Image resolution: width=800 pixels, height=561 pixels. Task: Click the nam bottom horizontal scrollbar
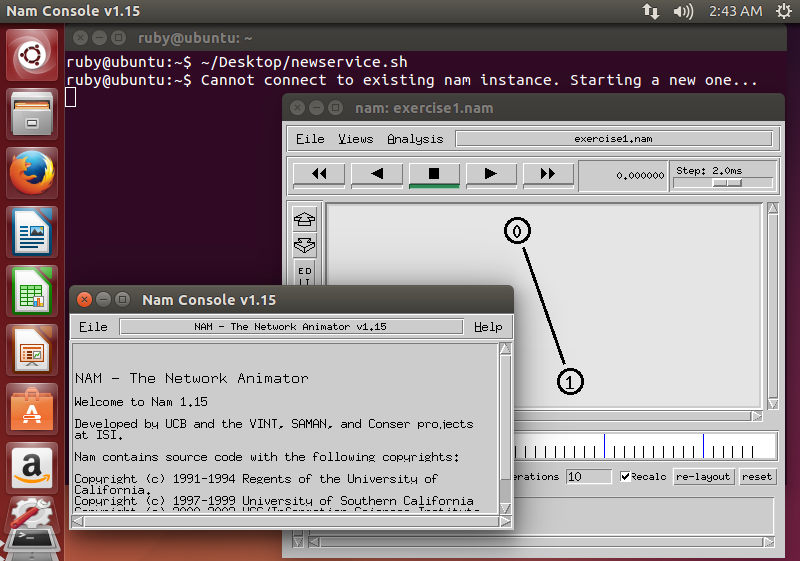[542, 542]
